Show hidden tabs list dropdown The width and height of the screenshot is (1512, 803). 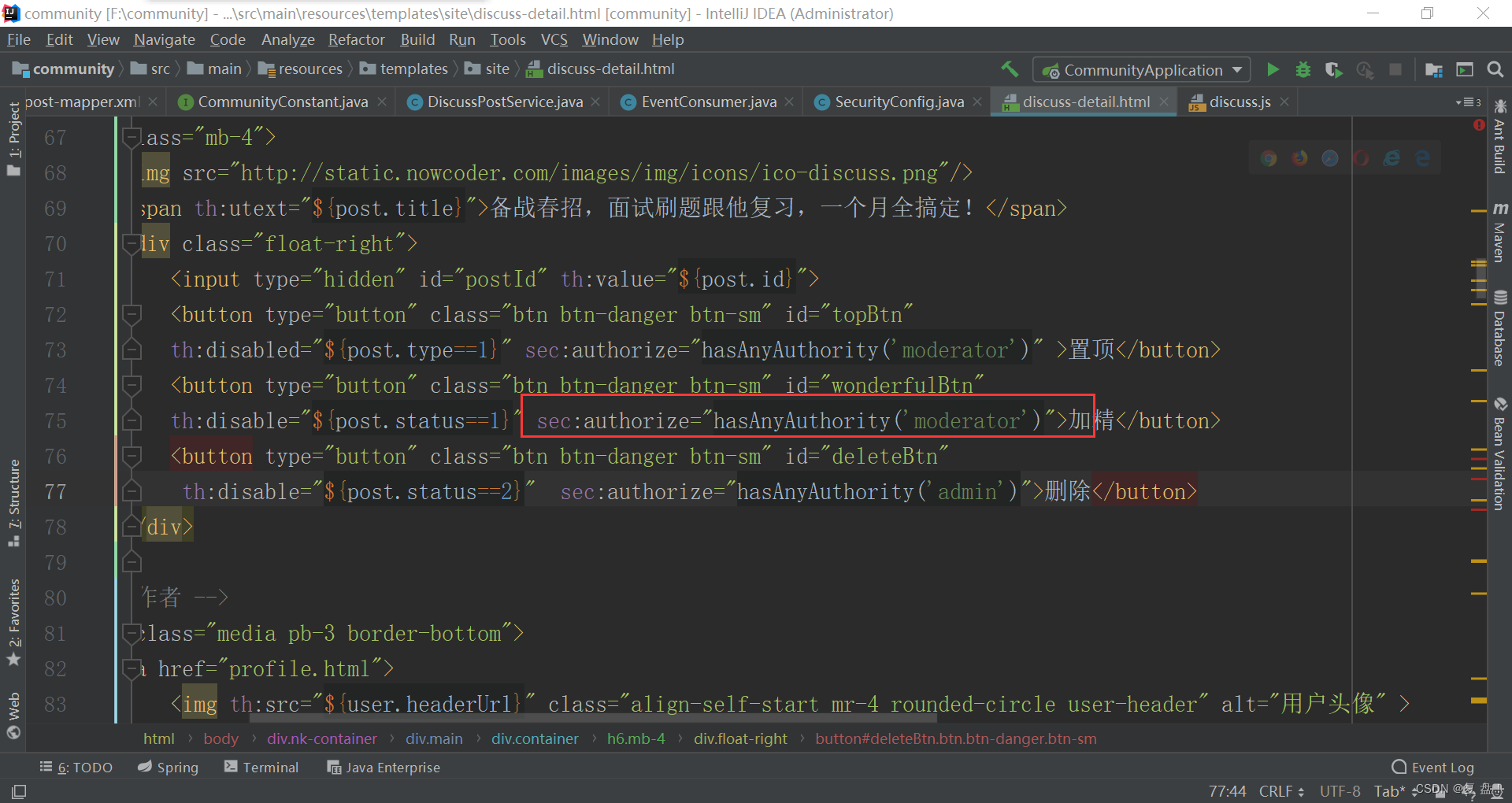[1468, 102]
